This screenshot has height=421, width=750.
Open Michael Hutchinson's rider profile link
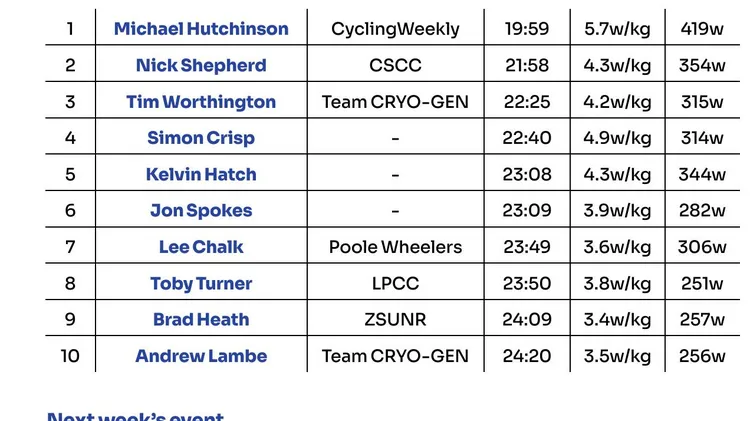(x=201, y=29)
